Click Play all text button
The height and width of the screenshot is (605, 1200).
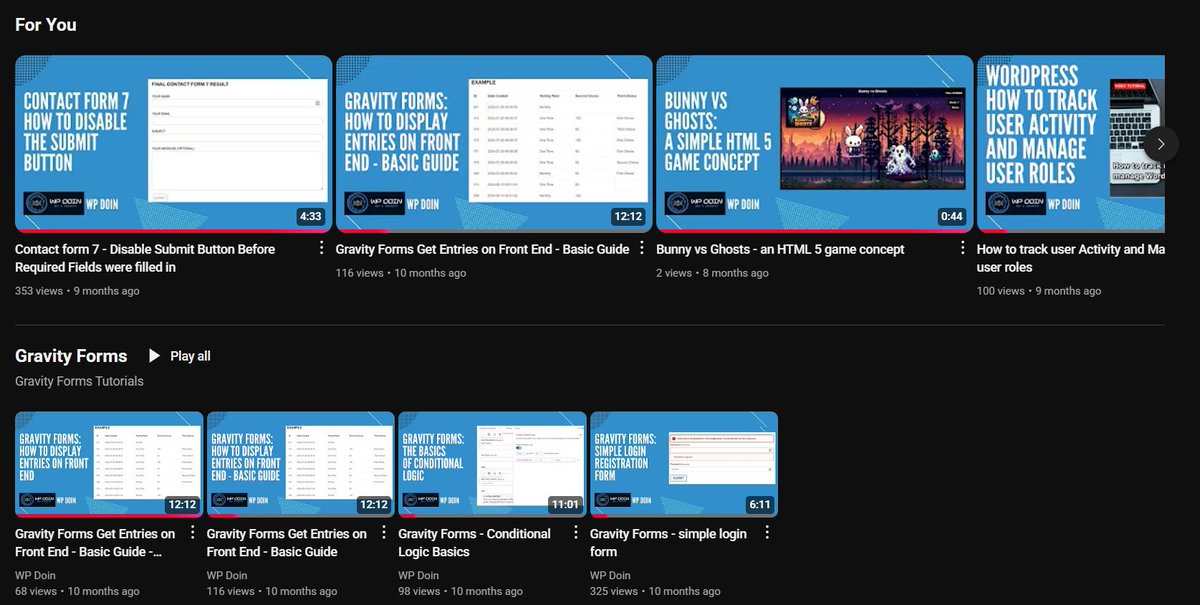pos(190,356)
